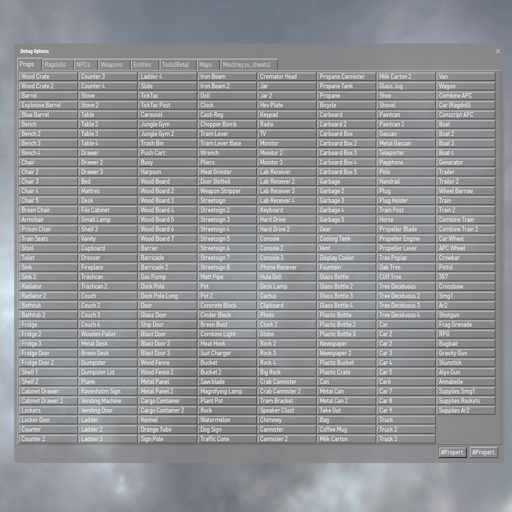
Task: Click the Locker Door button
Action: 48,420
